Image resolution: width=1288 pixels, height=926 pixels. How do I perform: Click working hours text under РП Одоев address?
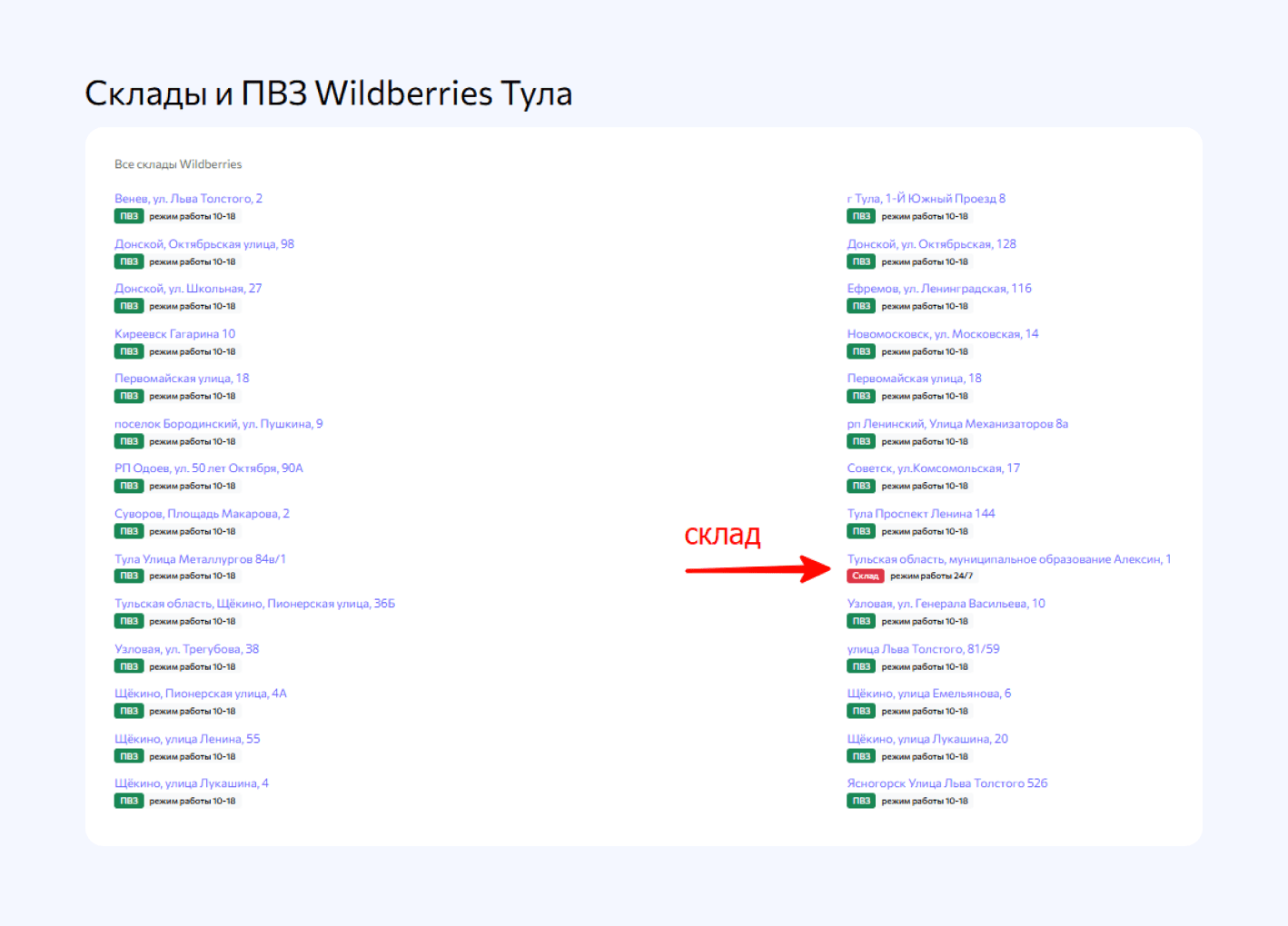point(193,487)
